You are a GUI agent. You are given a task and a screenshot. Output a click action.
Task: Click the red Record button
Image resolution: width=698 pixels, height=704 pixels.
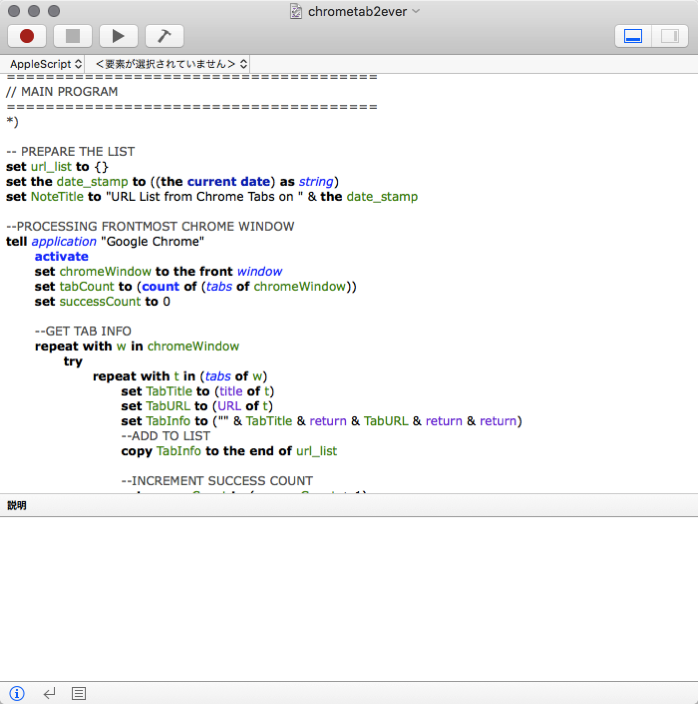tap(27, 36)
